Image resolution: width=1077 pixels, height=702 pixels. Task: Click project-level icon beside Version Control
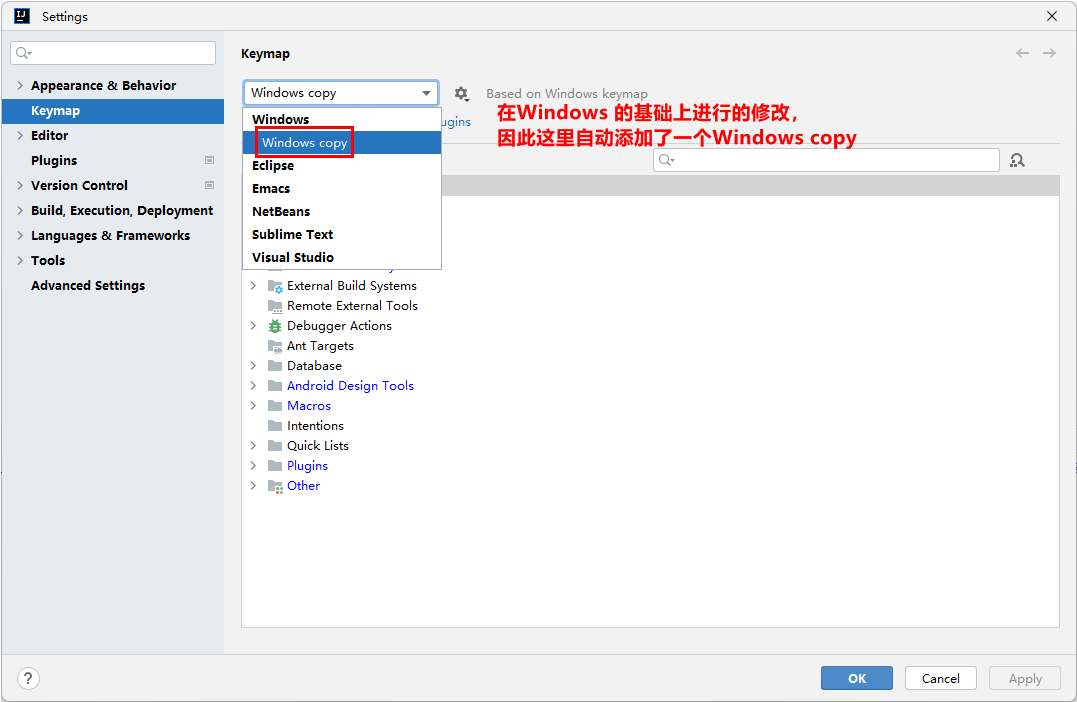click(x=209, y=185)
